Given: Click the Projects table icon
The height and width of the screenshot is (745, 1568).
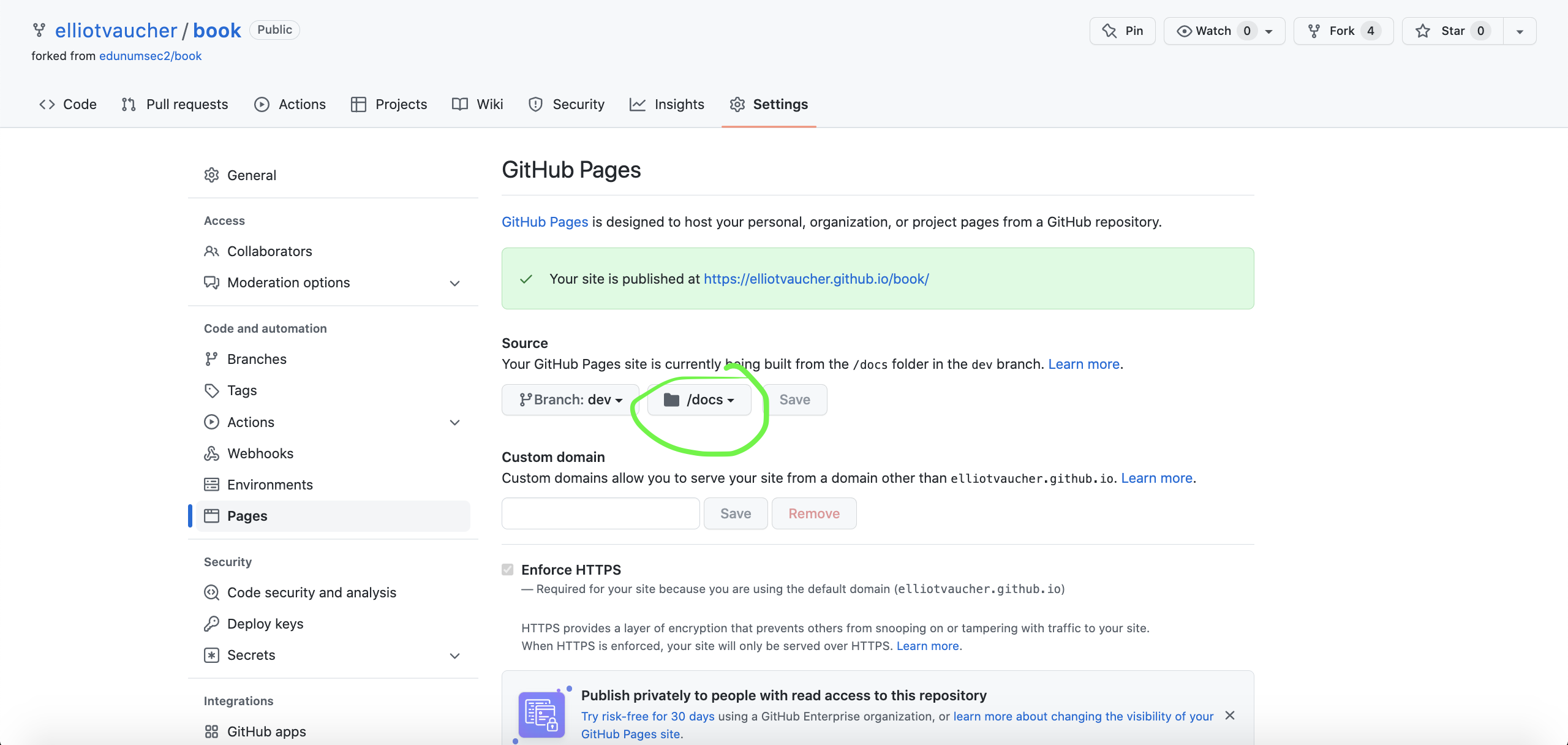Looking at the screenshot, I should [x=358, y=104].
